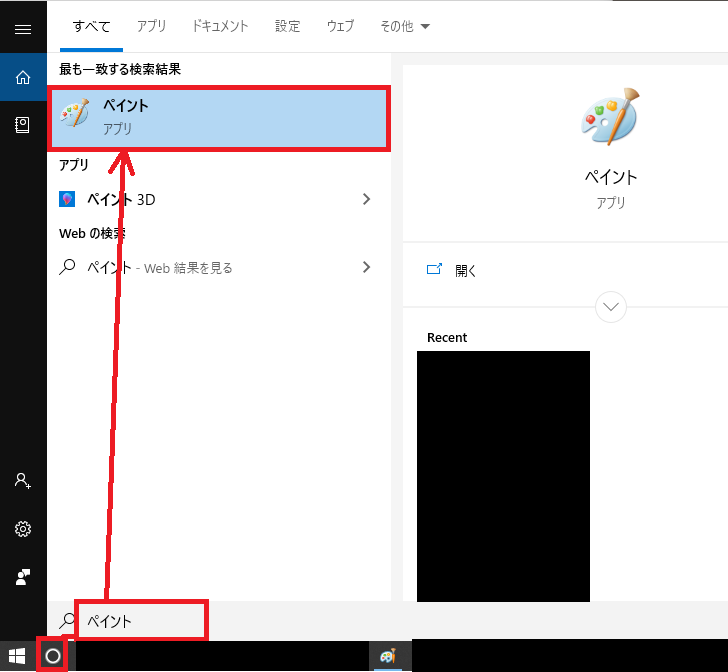Select ペイント - Web 結果を見る result

(219, 267)
